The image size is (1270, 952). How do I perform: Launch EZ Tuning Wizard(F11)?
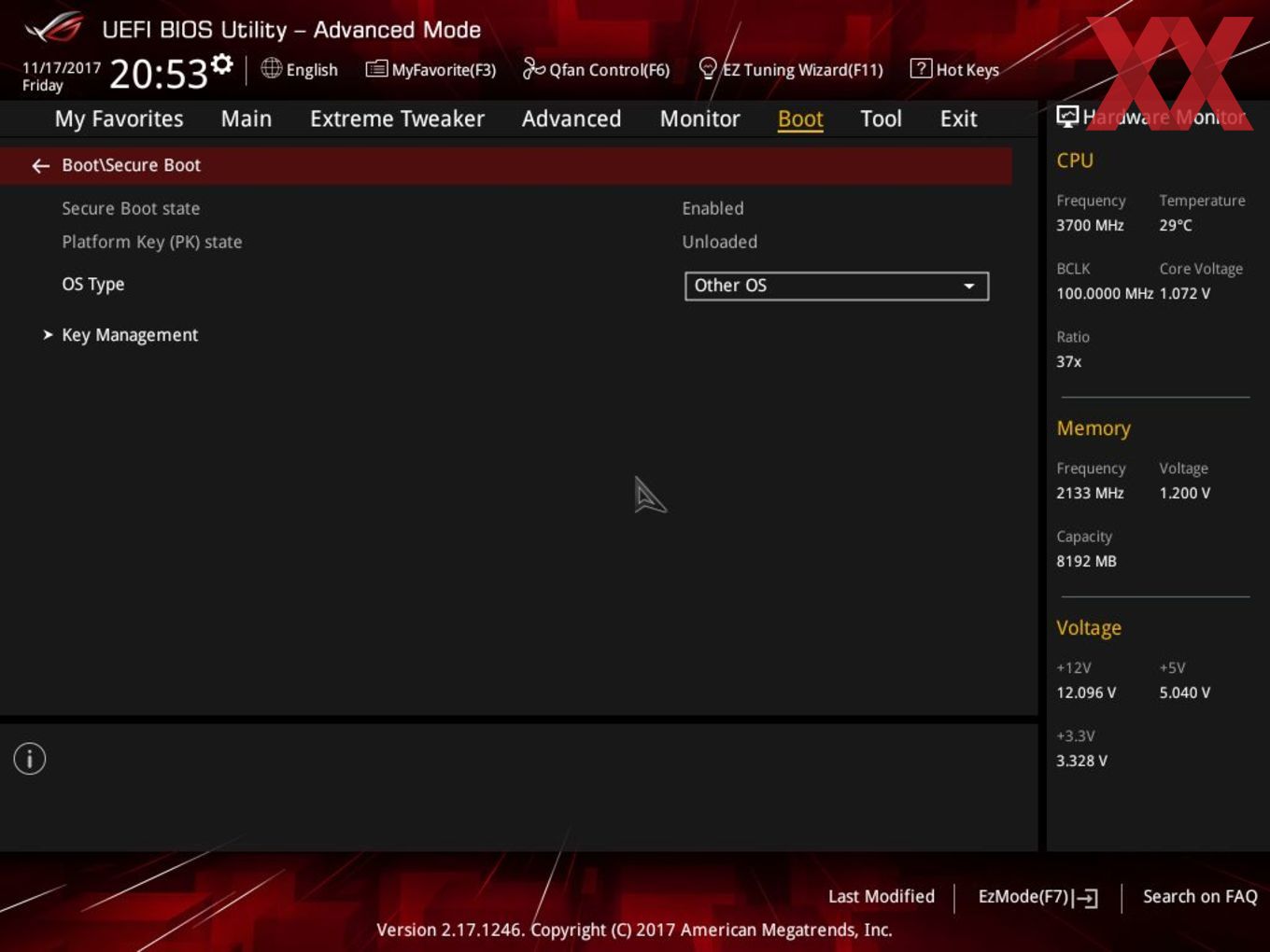(x=791, y=70)
